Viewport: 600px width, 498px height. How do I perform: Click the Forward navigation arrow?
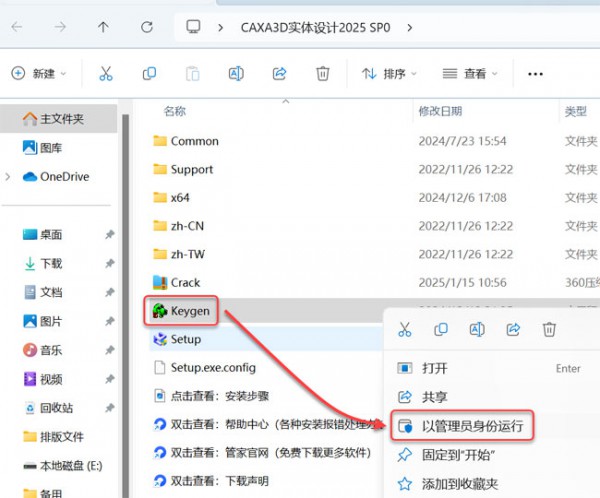(x=60, y=27)
